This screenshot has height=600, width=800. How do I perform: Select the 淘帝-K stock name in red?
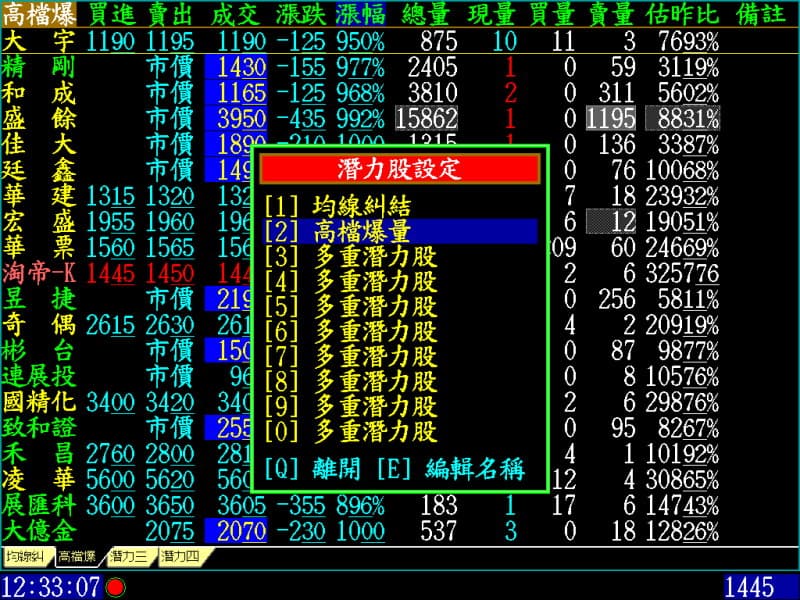[x=38, y=272]
